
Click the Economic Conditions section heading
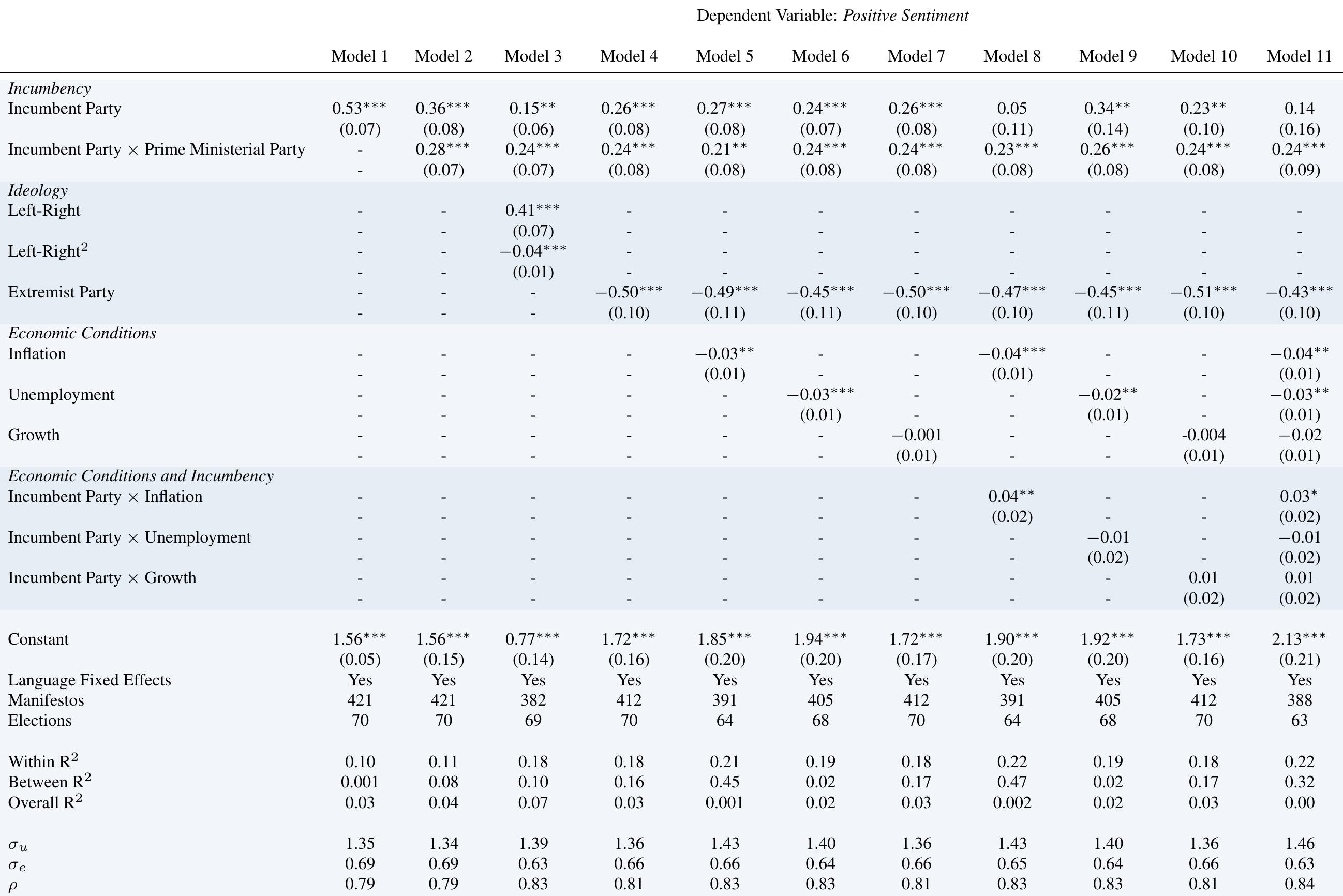tap(82, 333)
